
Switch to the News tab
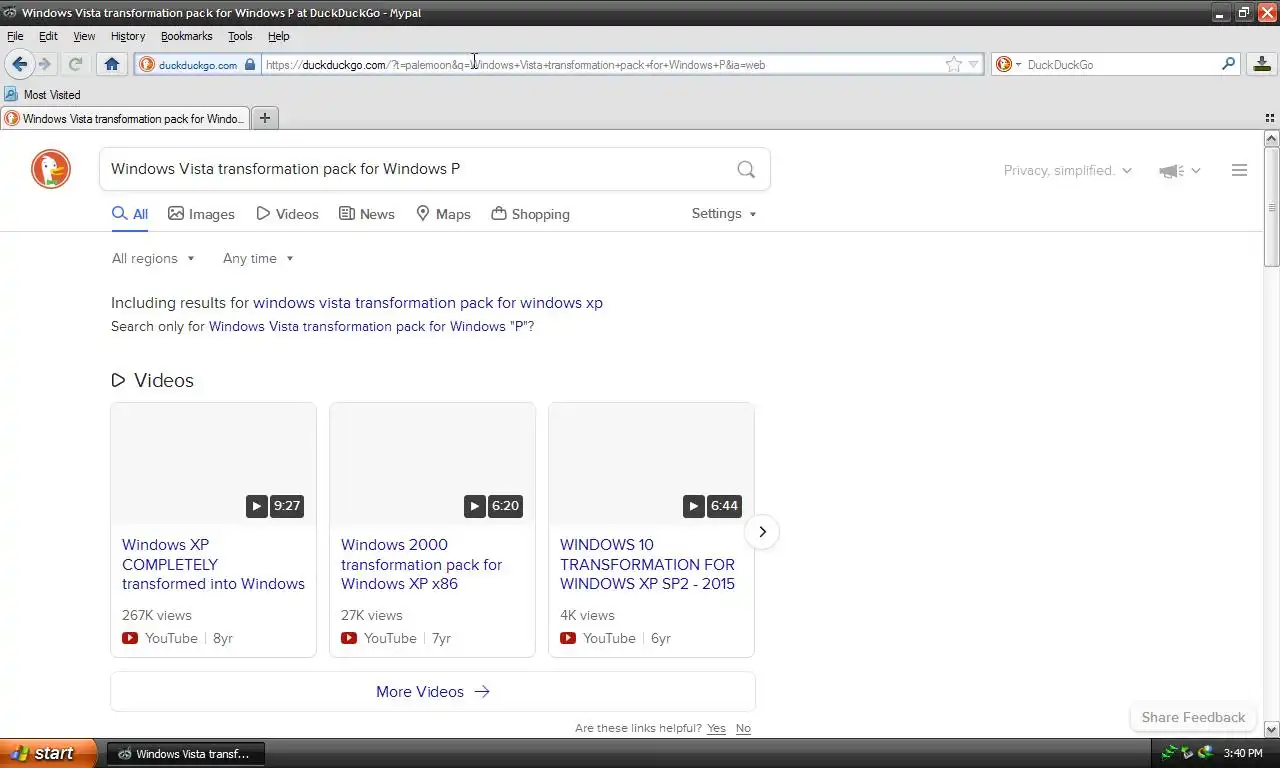(367, 214)
